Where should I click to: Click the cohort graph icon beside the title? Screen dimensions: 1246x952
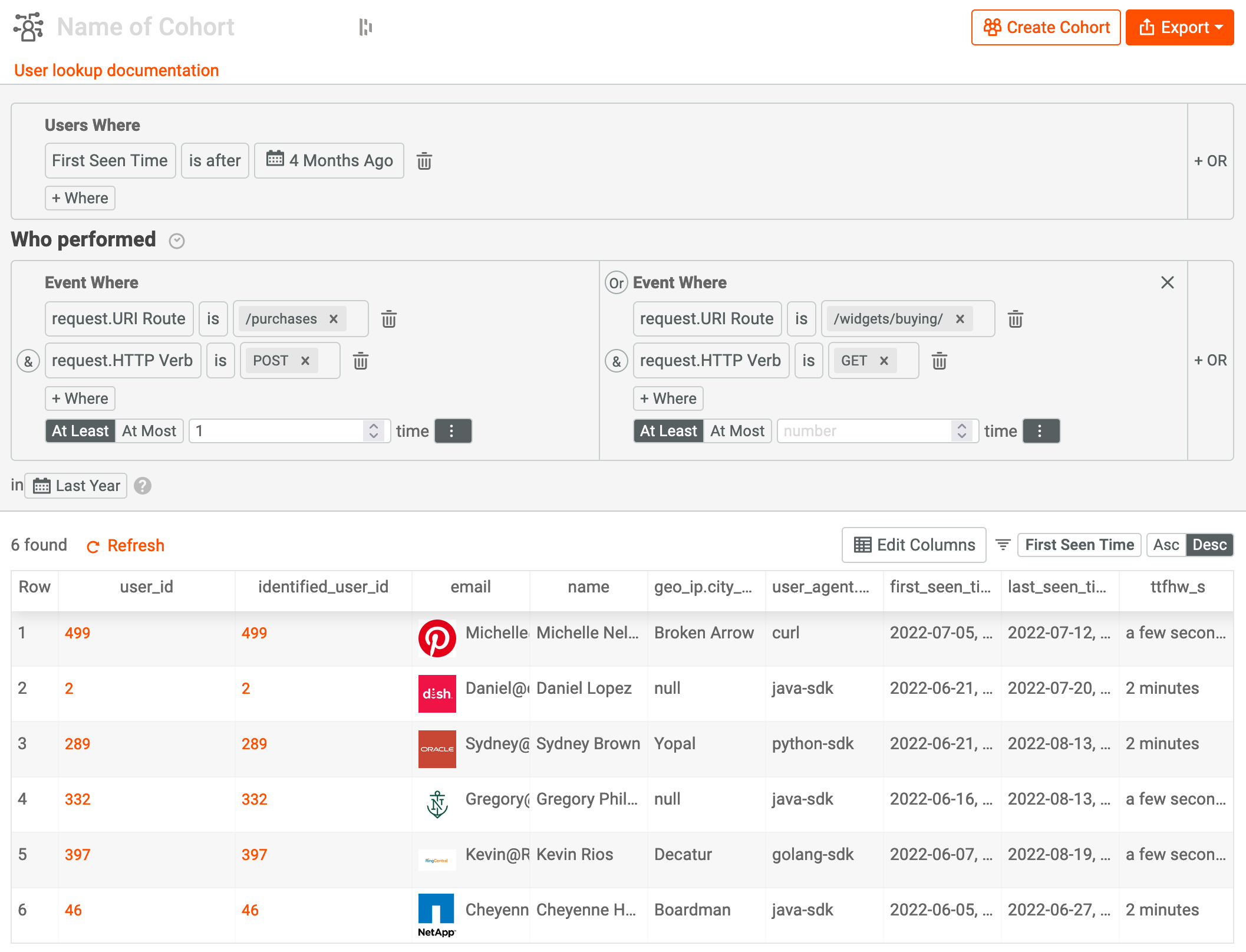[x=27, y=27]
